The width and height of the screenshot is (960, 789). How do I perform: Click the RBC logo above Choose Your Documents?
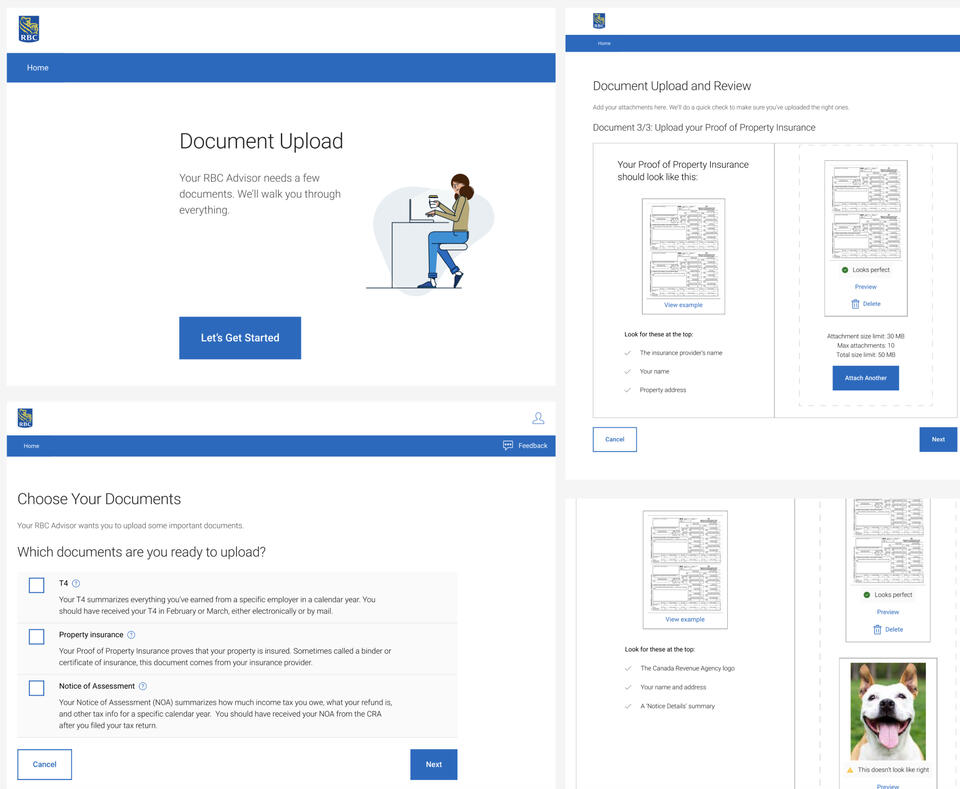(x=25, y=418)
